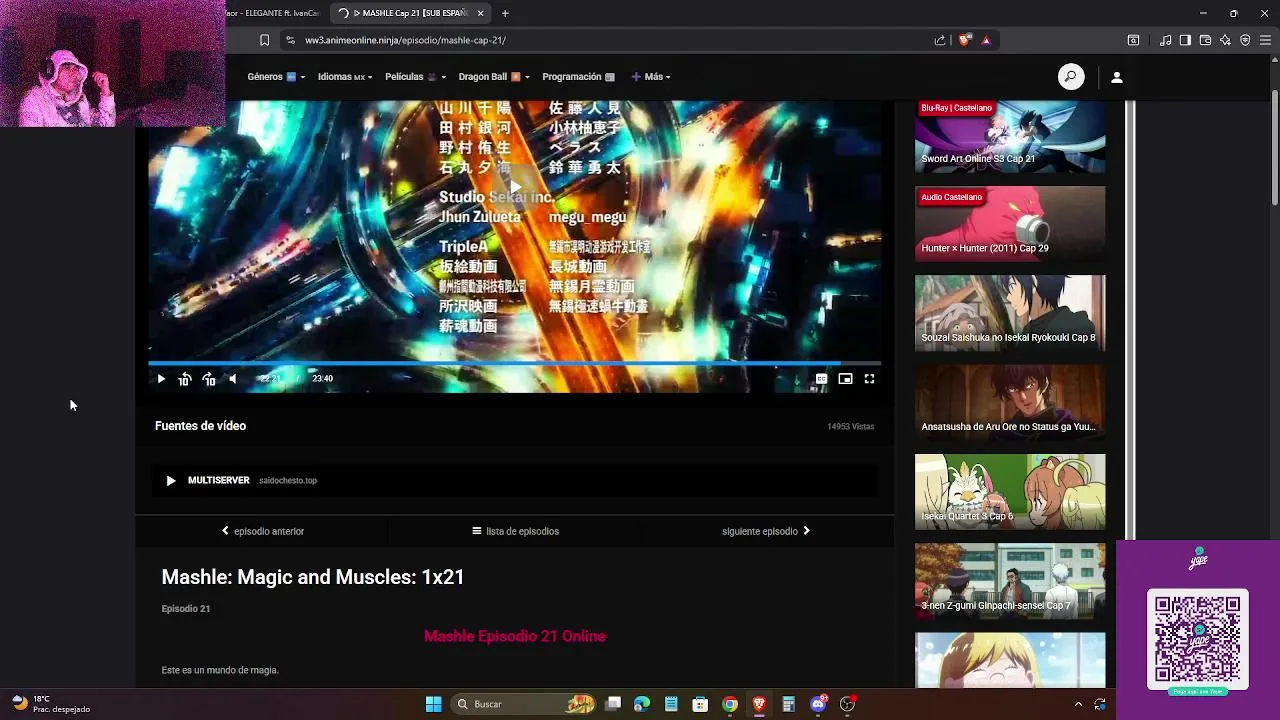This screenshot has width=1280, height=720.
Task: Go to episodio anterior
Action: (262, 531)
